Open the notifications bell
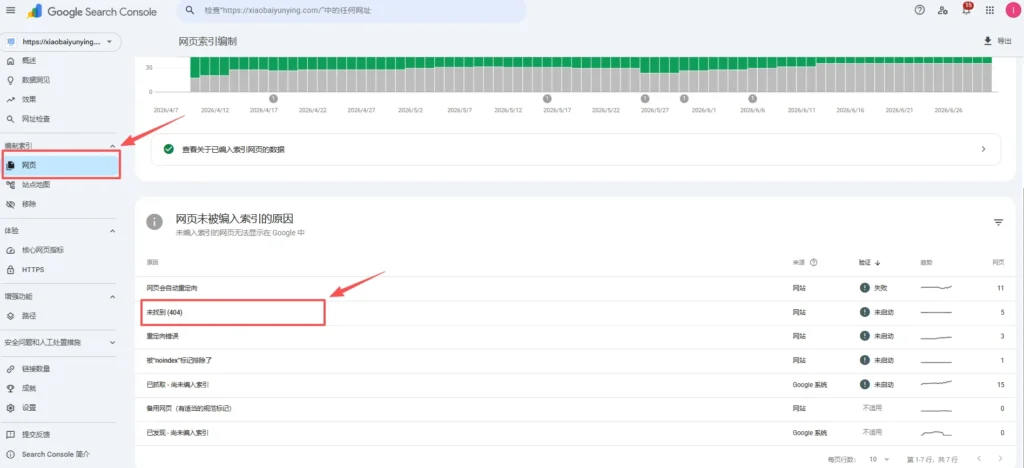The height and width of the screenshot is (468, 1024). pyautogui.click(x=967, y=10)
